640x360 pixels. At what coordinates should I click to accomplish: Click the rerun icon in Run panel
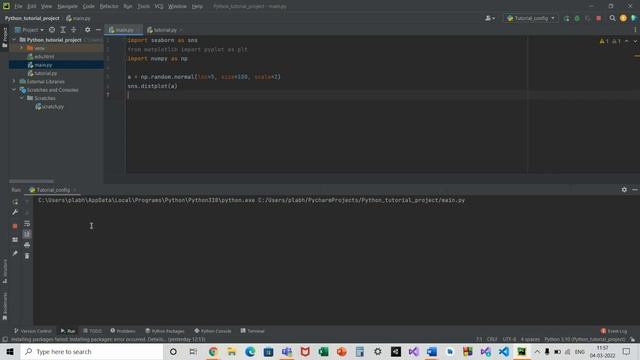(15, 202)
